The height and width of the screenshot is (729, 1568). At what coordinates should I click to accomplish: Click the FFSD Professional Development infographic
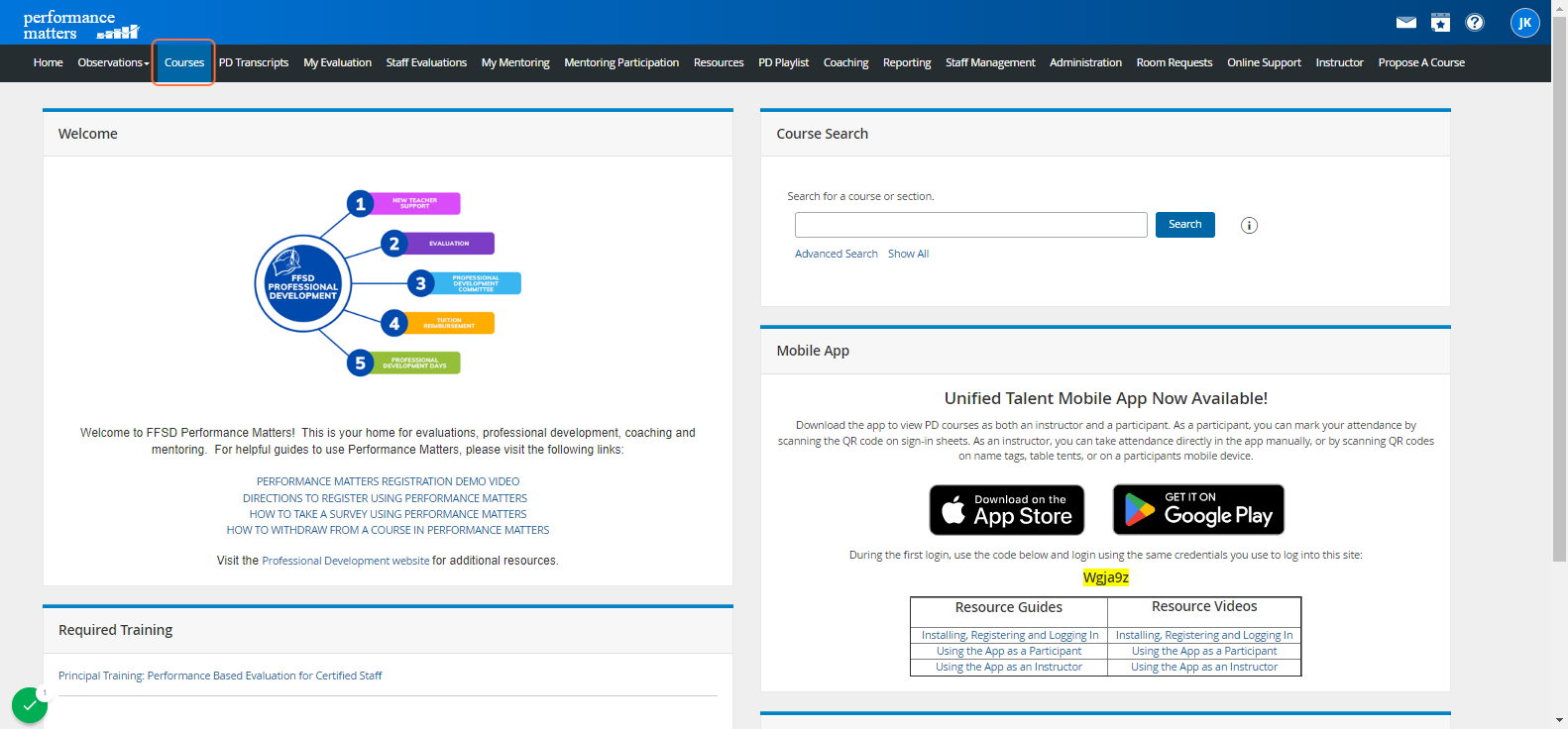point(388,283)
